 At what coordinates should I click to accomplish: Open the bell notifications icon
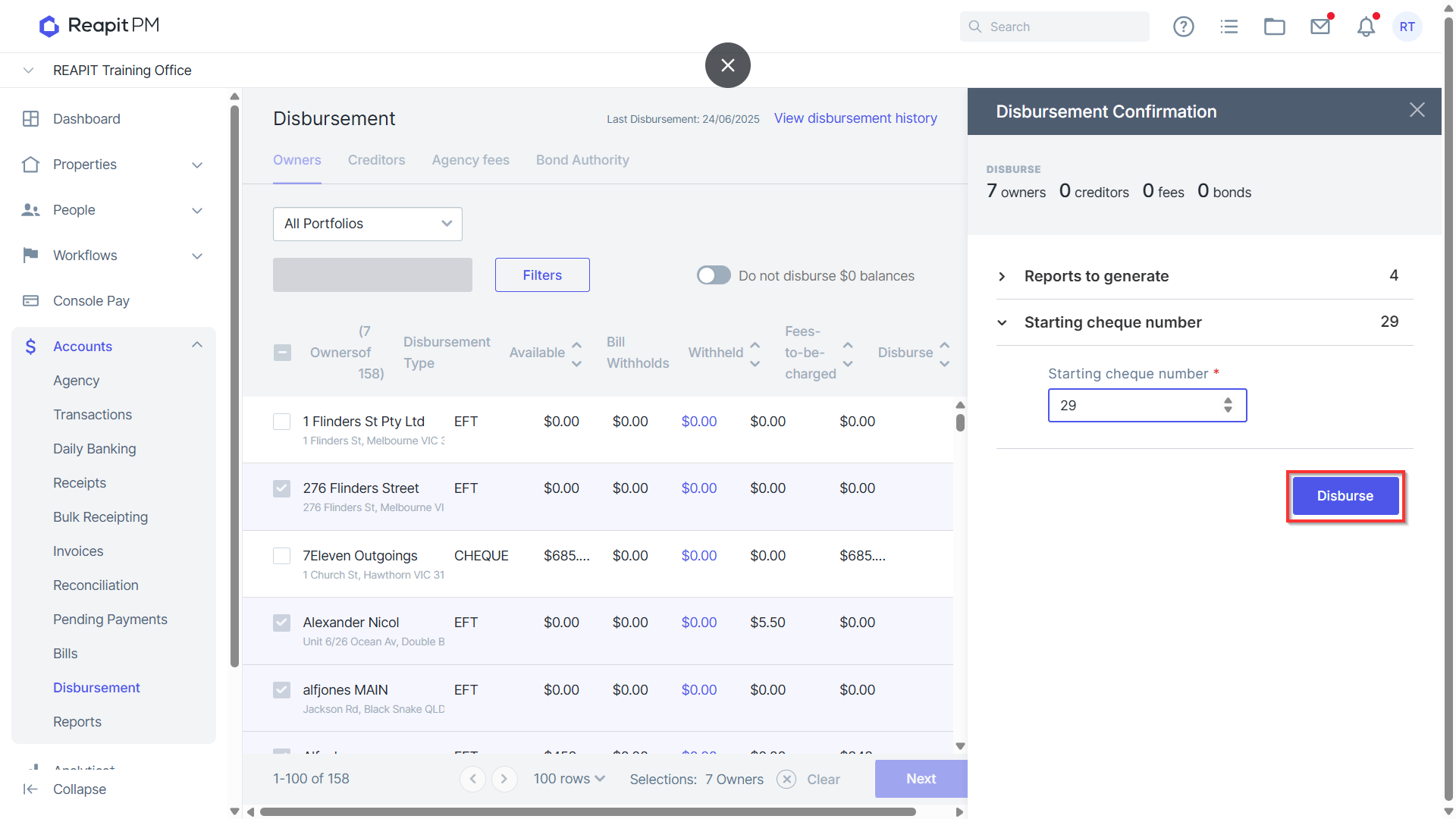point(1366,27)
